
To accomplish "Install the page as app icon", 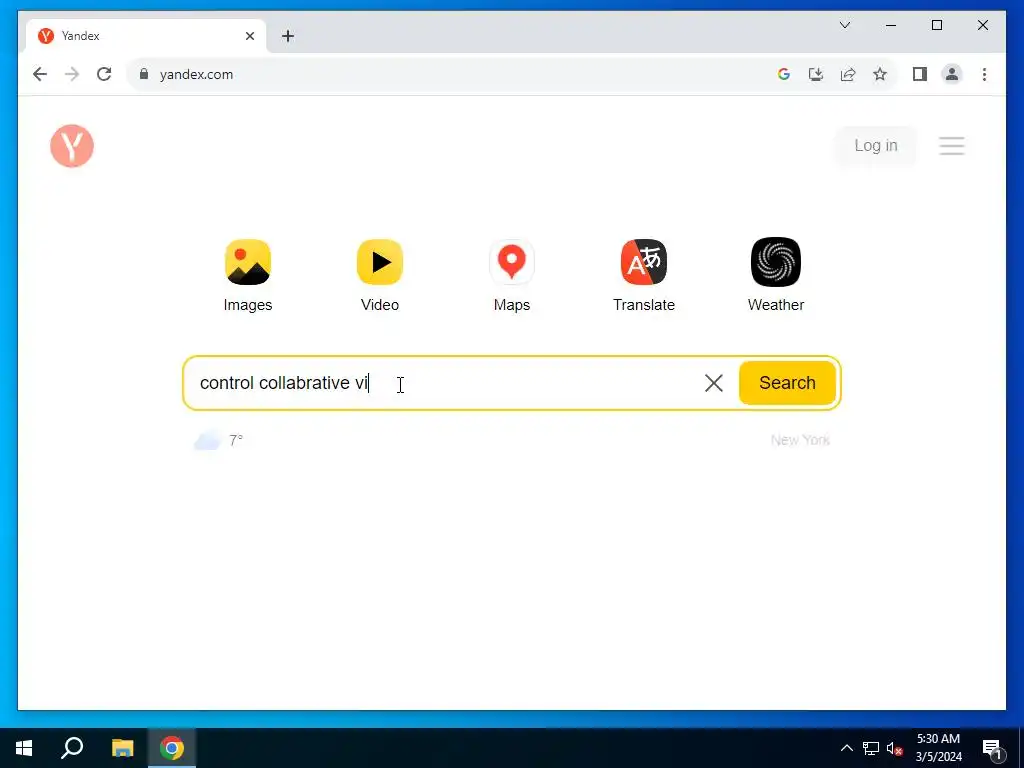I will coord(816,74).
